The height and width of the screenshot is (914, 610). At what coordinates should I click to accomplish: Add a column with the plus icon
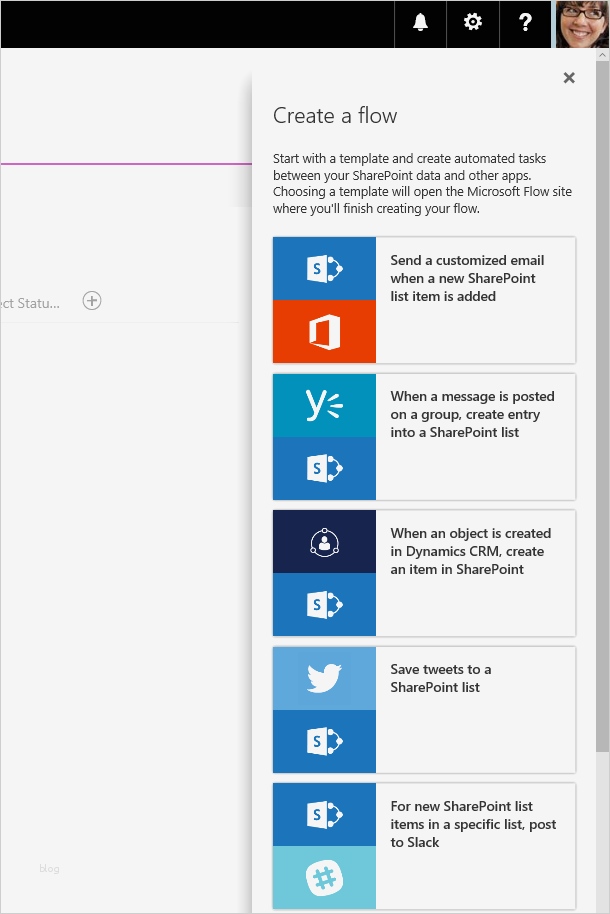(92, 301)
